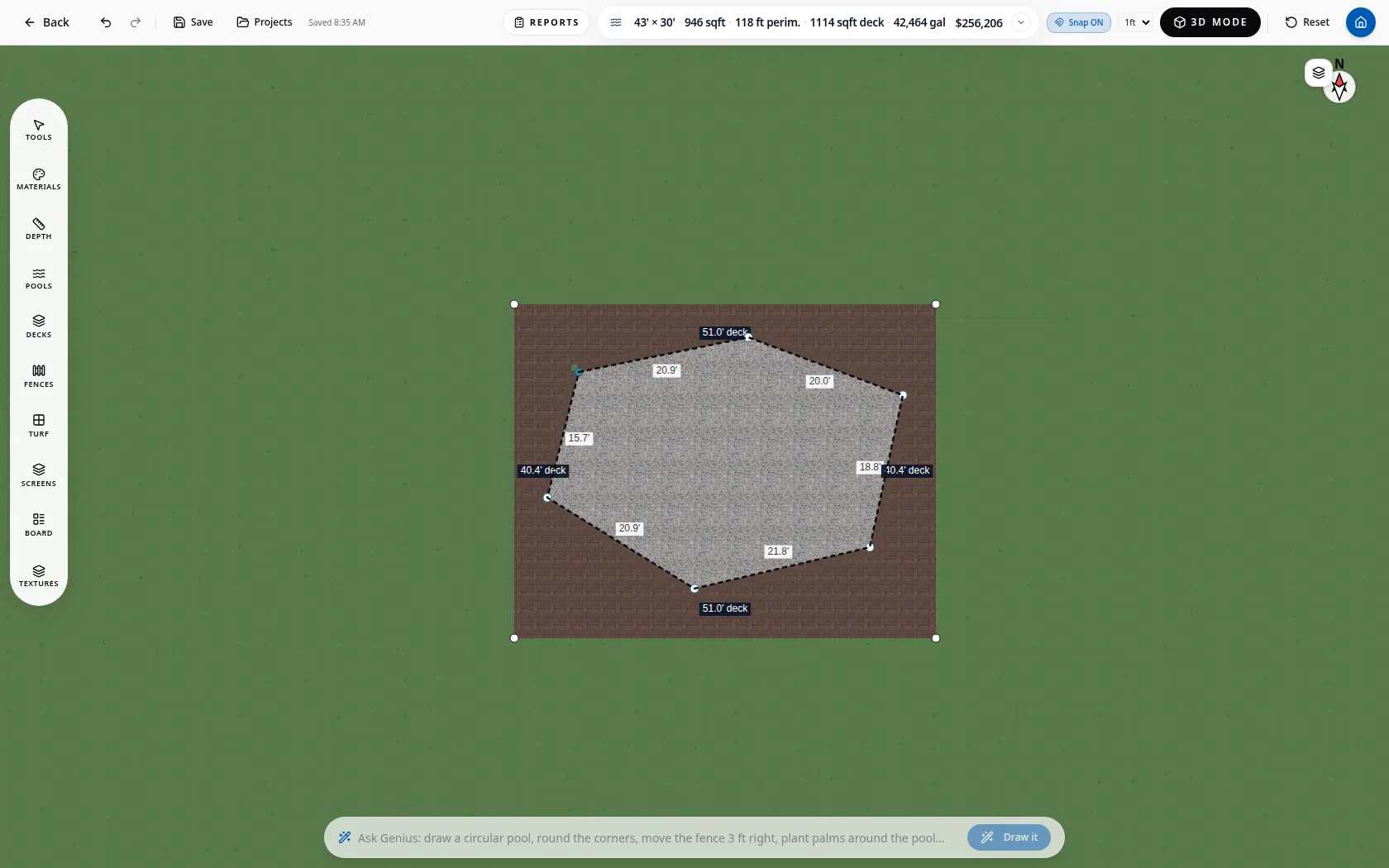Open the Projects list

click(265, 22)
